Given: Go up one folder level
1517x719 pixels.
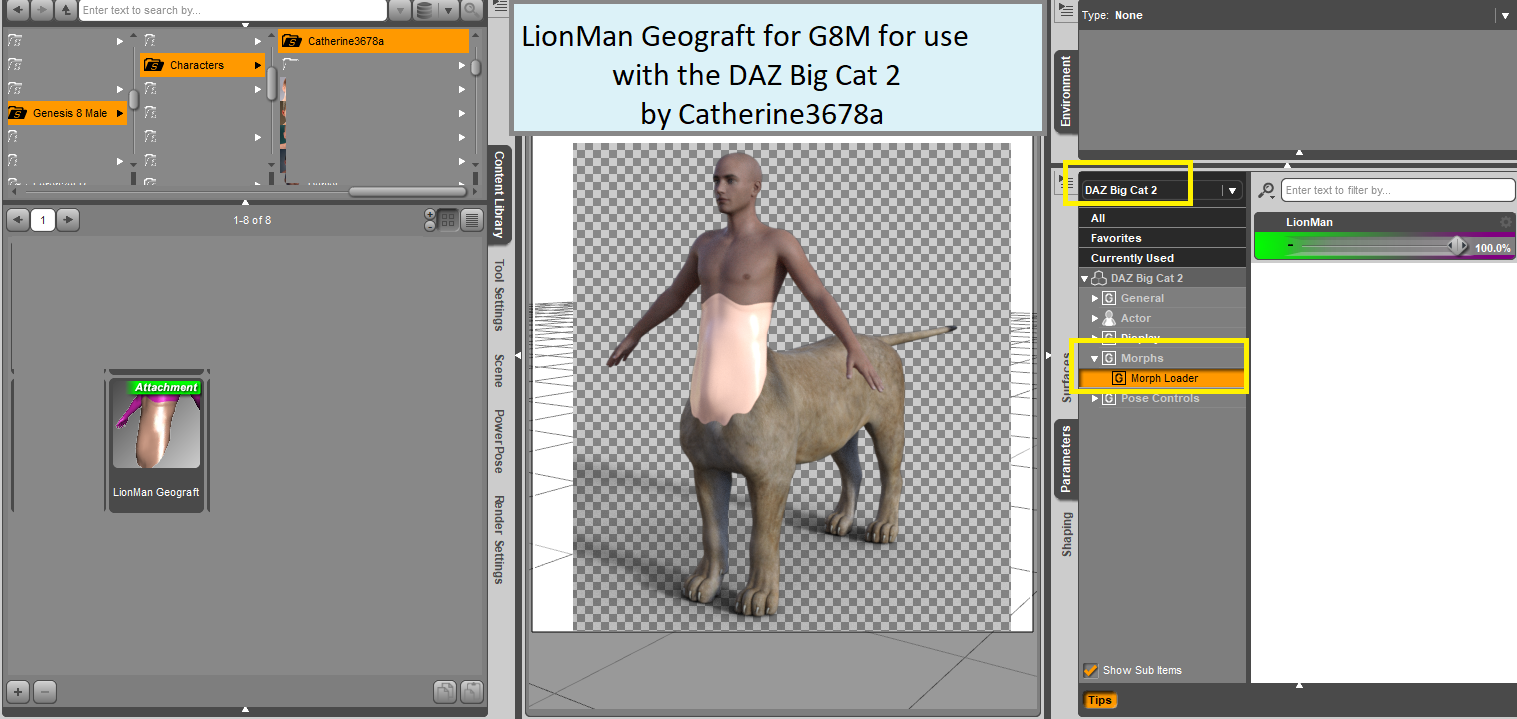Looking at the screenshot, I should click(66, 10).
